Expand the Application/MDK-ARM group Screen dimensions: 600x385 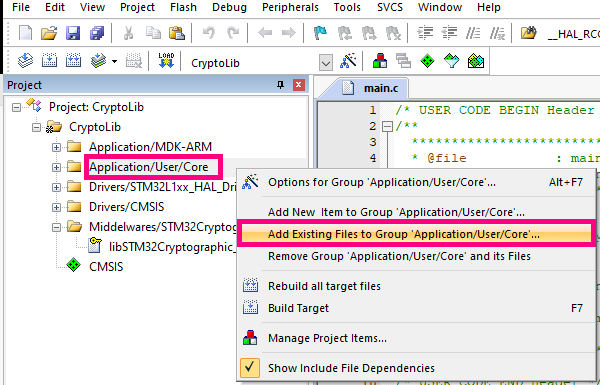tap(56, 147)
